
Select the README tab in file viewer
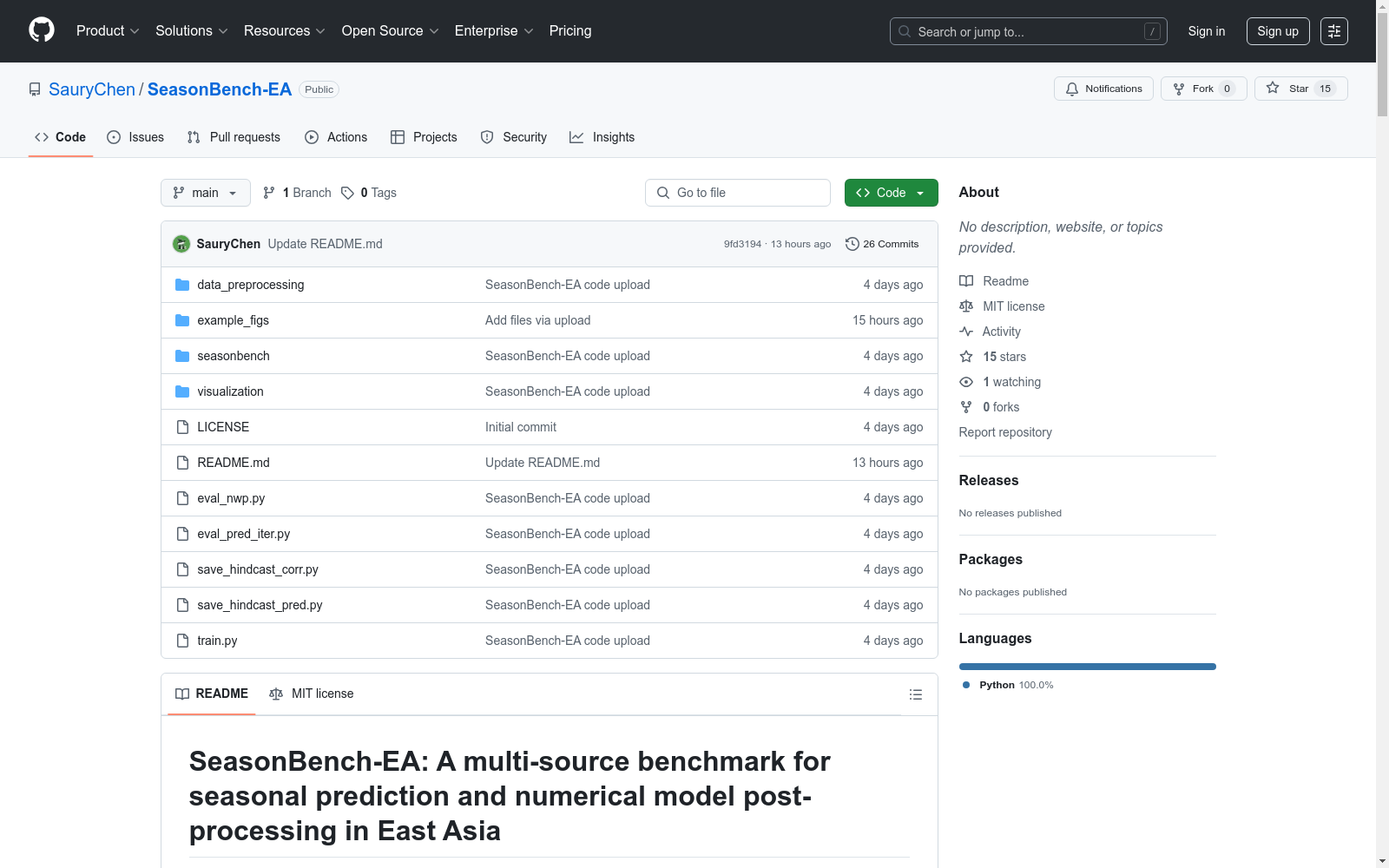pyautogui.click(x=212, y=694)
